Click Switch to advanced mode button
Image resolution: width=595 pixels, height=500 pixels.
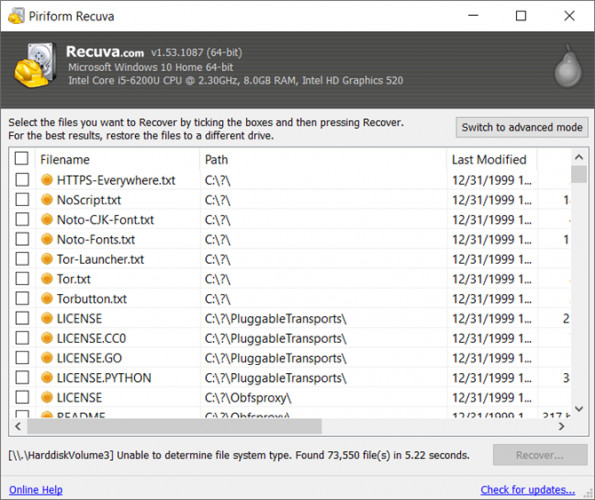click(x=522, y=127)
